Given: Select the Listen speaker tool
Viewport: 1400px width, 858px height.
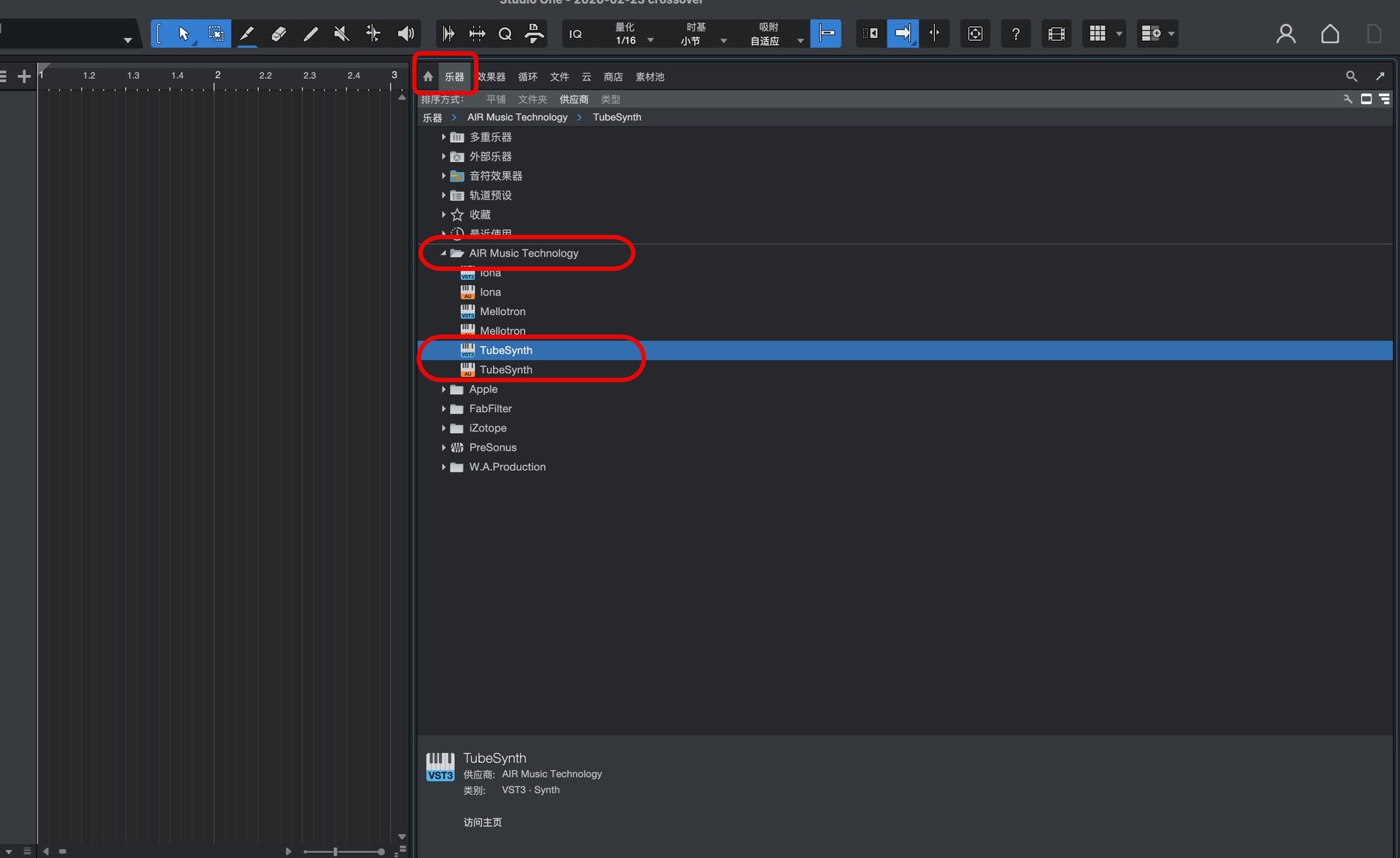Looking at the screenshot, I should pos(405,34).
